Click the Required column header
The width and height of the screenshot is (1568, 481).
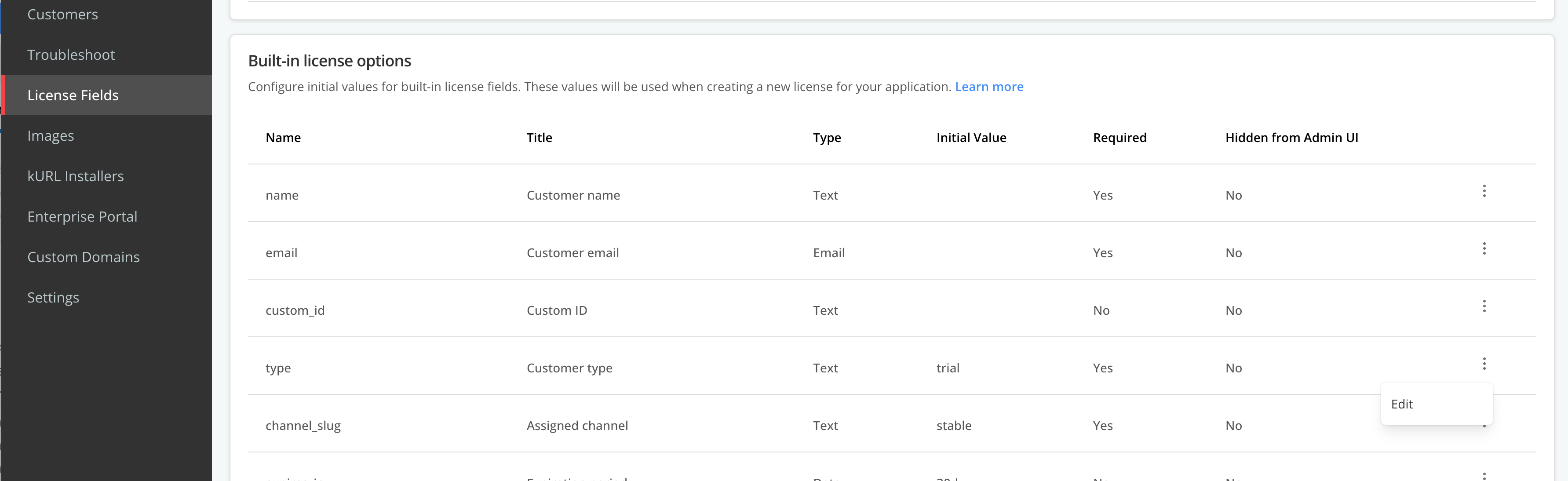[1119, 138]
